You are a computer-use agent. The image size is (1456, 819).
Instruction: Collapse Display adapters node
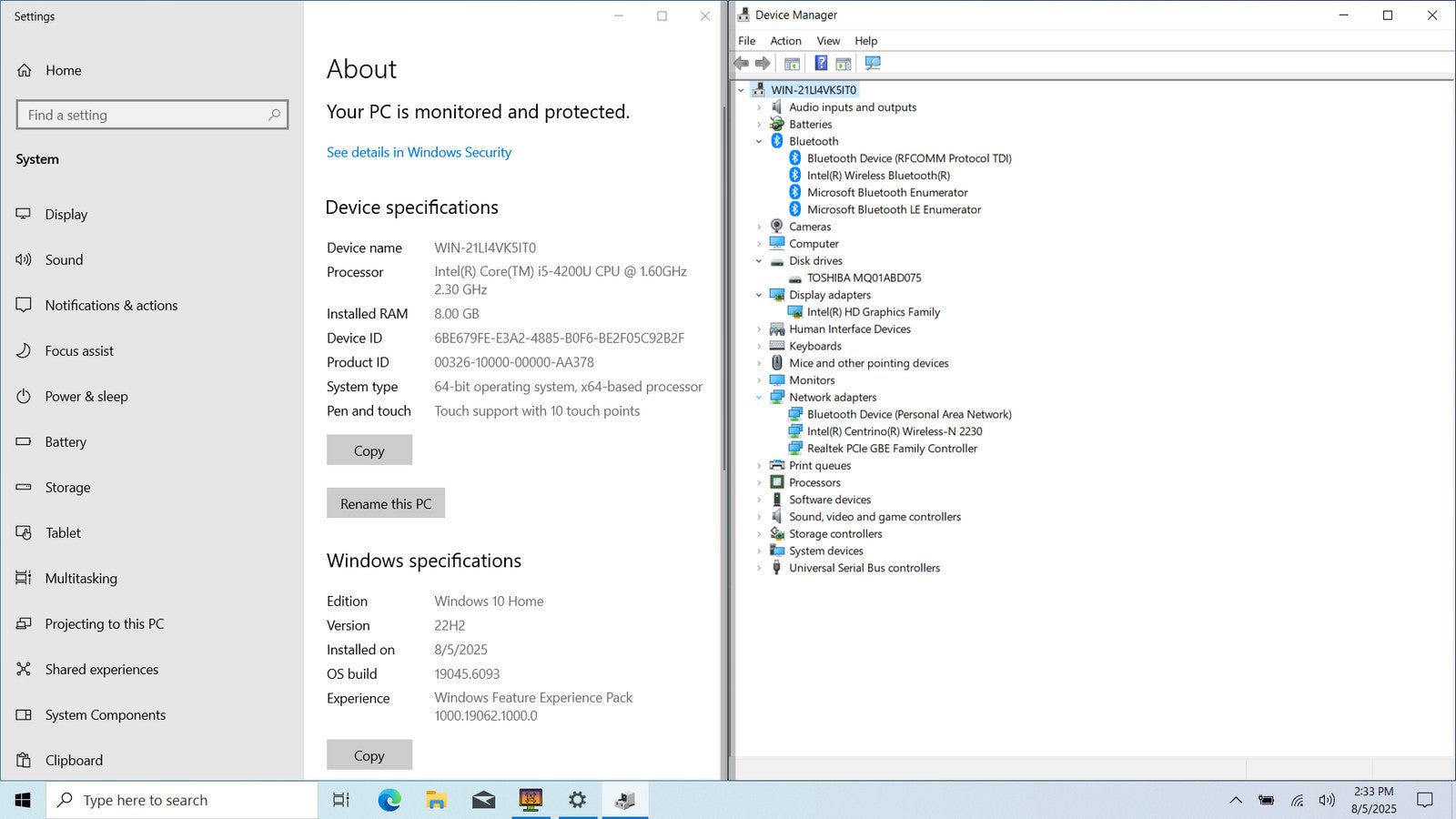759,295
